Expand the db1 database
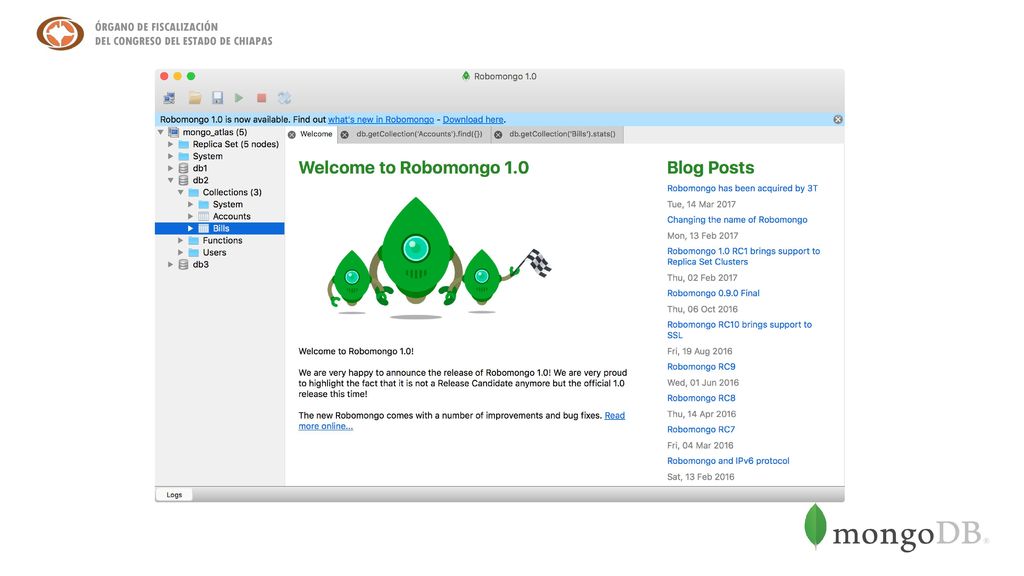The image size is (1024, 576). point(170,168)
